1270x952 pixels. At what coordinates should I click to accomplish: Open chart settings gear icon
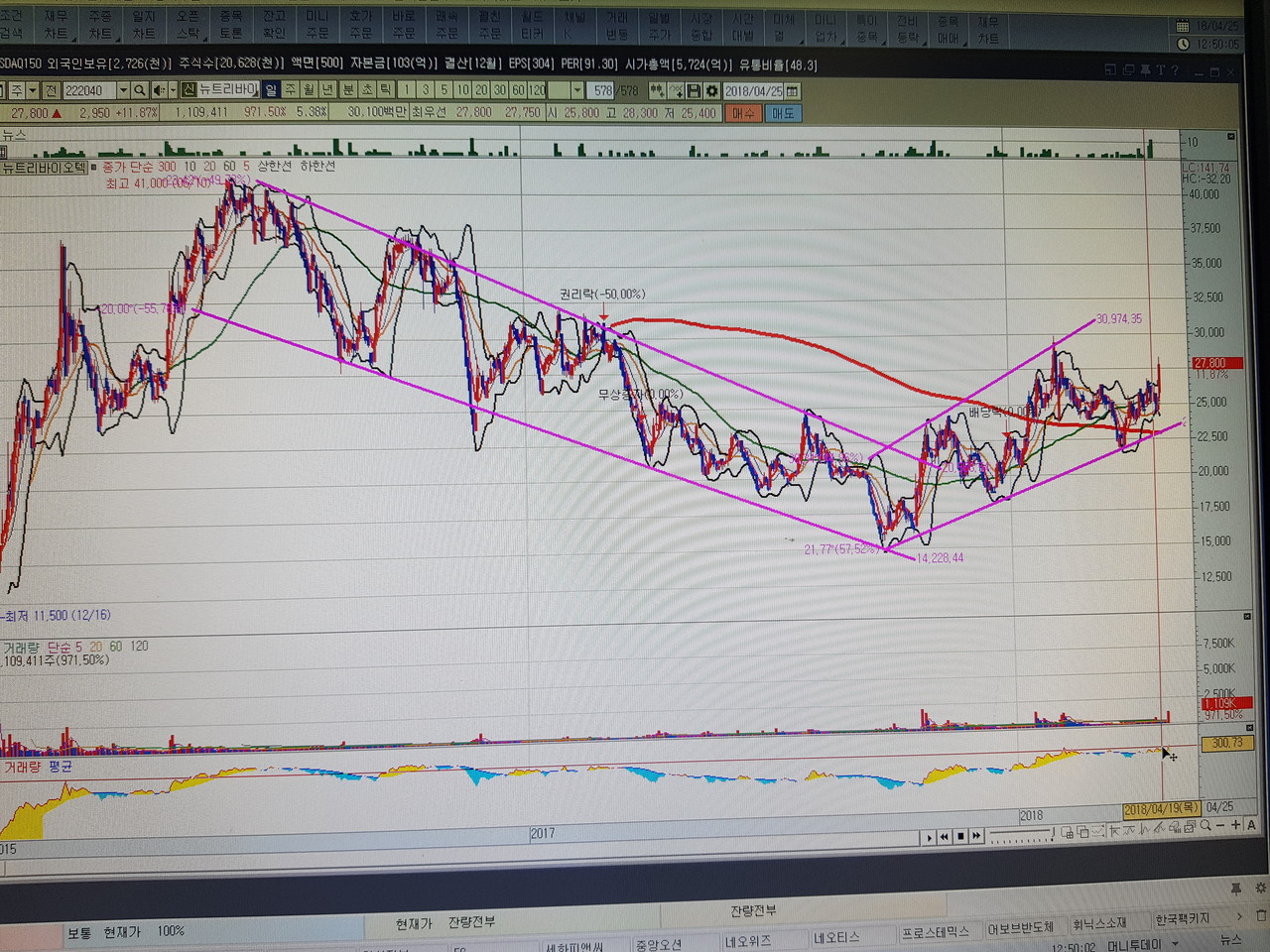coord(711,90)
